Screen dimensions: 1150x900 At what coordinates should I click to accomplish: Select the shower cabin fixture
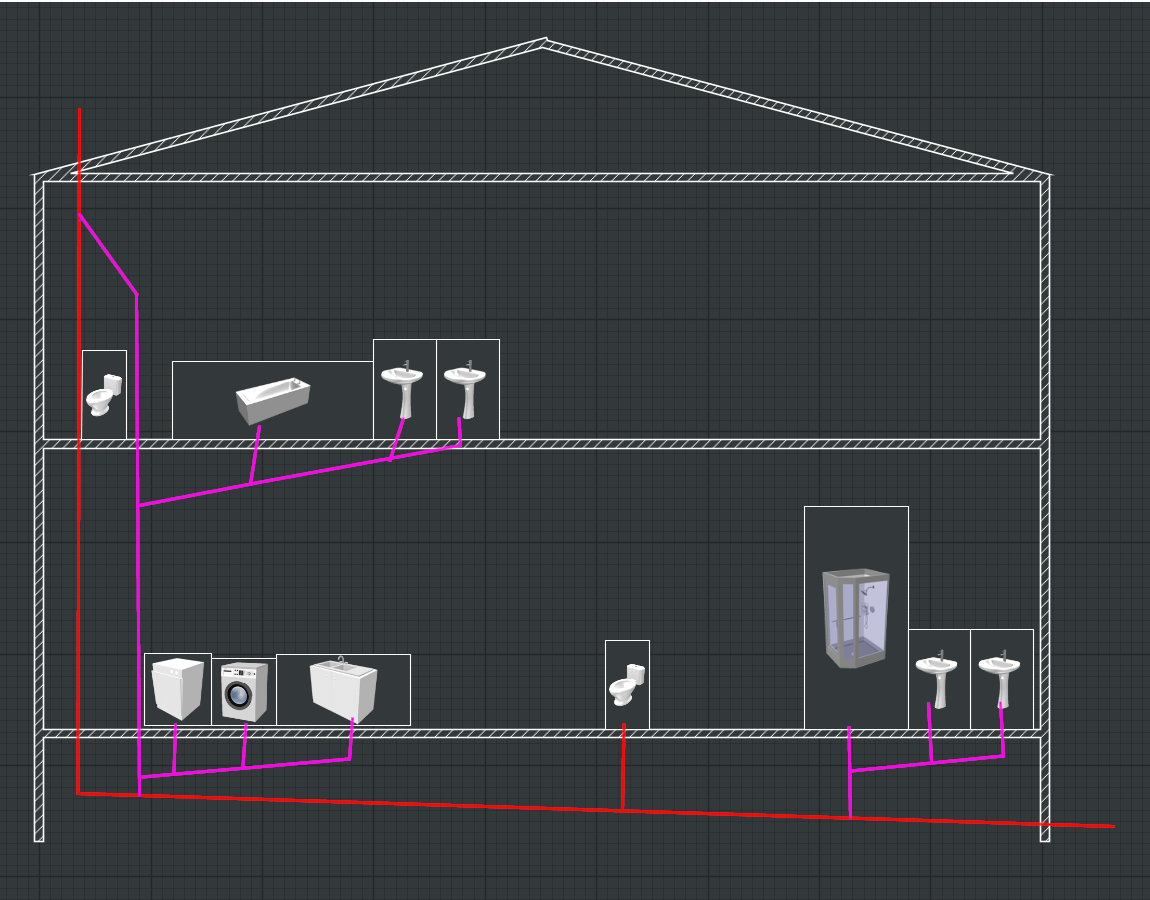click(855, 618)
